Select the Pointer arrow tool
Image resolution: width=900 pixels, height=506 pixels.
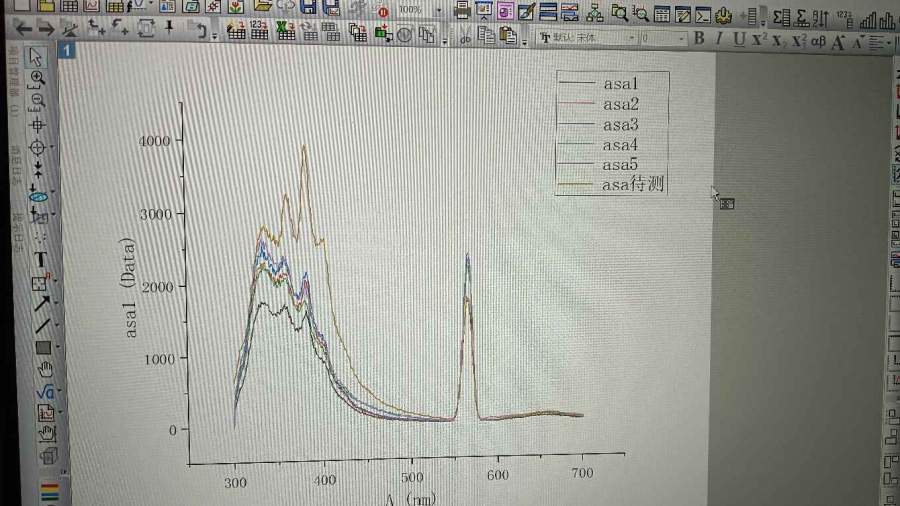click(38, 57)
